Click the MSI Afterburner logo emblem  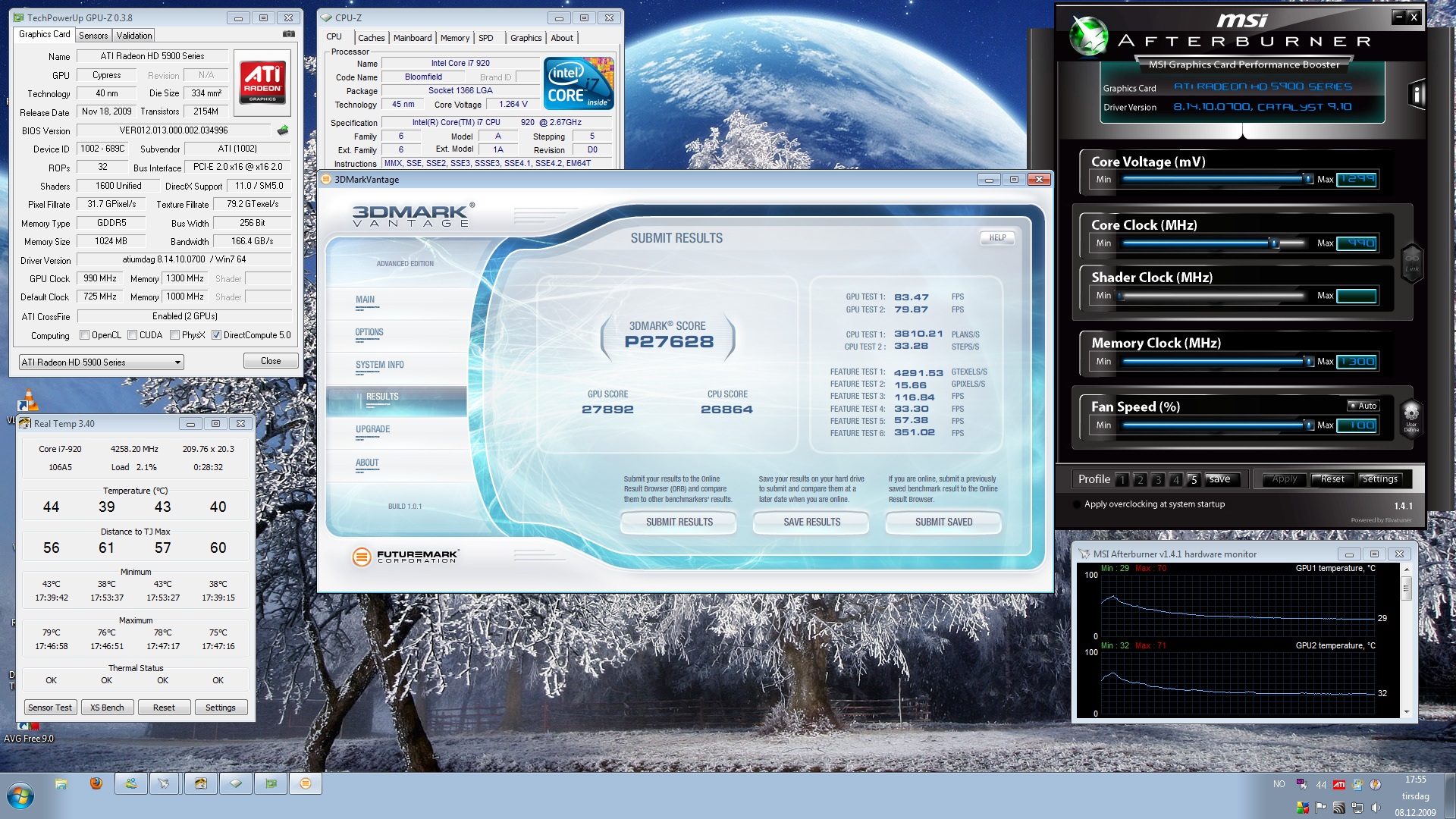coord(1089,36)
